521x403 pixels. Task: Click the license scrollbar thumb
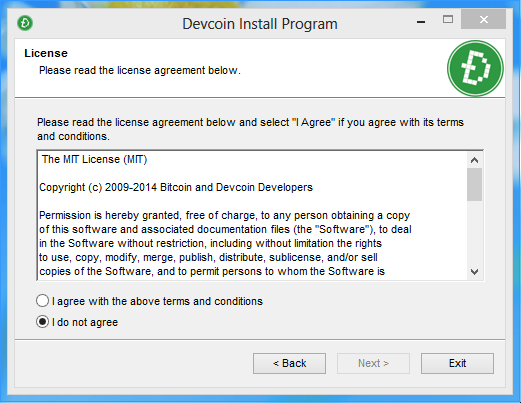[x=474, y=184]
